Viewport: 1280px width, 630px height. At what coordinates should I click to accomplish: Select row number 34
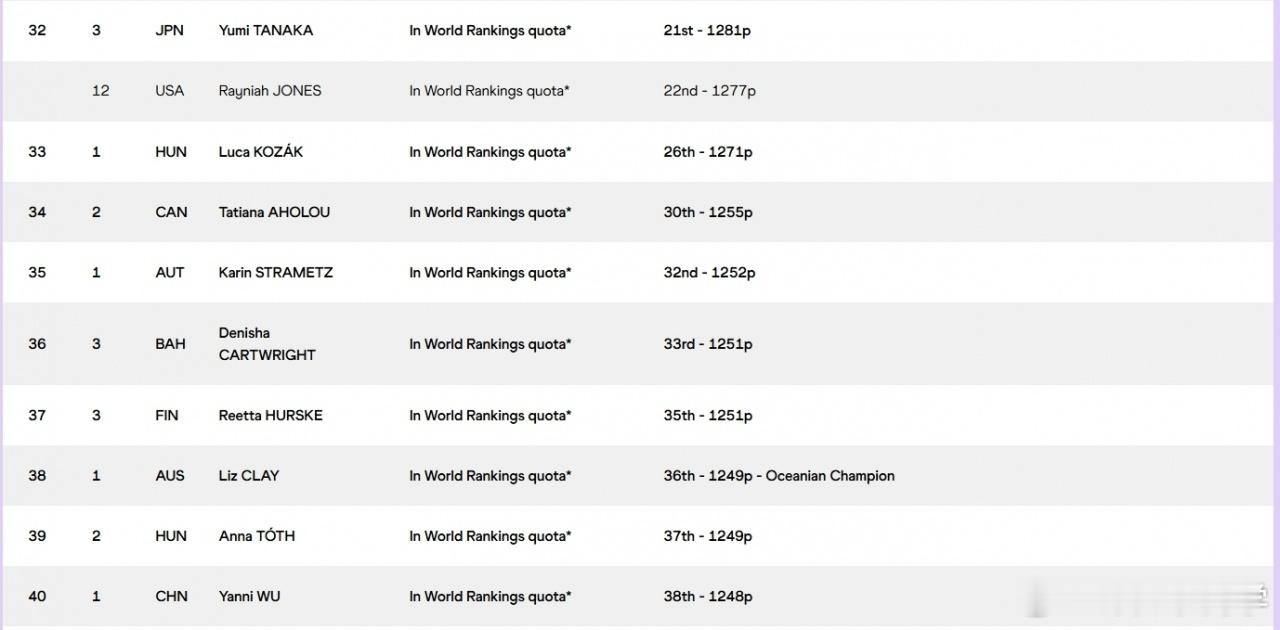[x=37, y=212]
